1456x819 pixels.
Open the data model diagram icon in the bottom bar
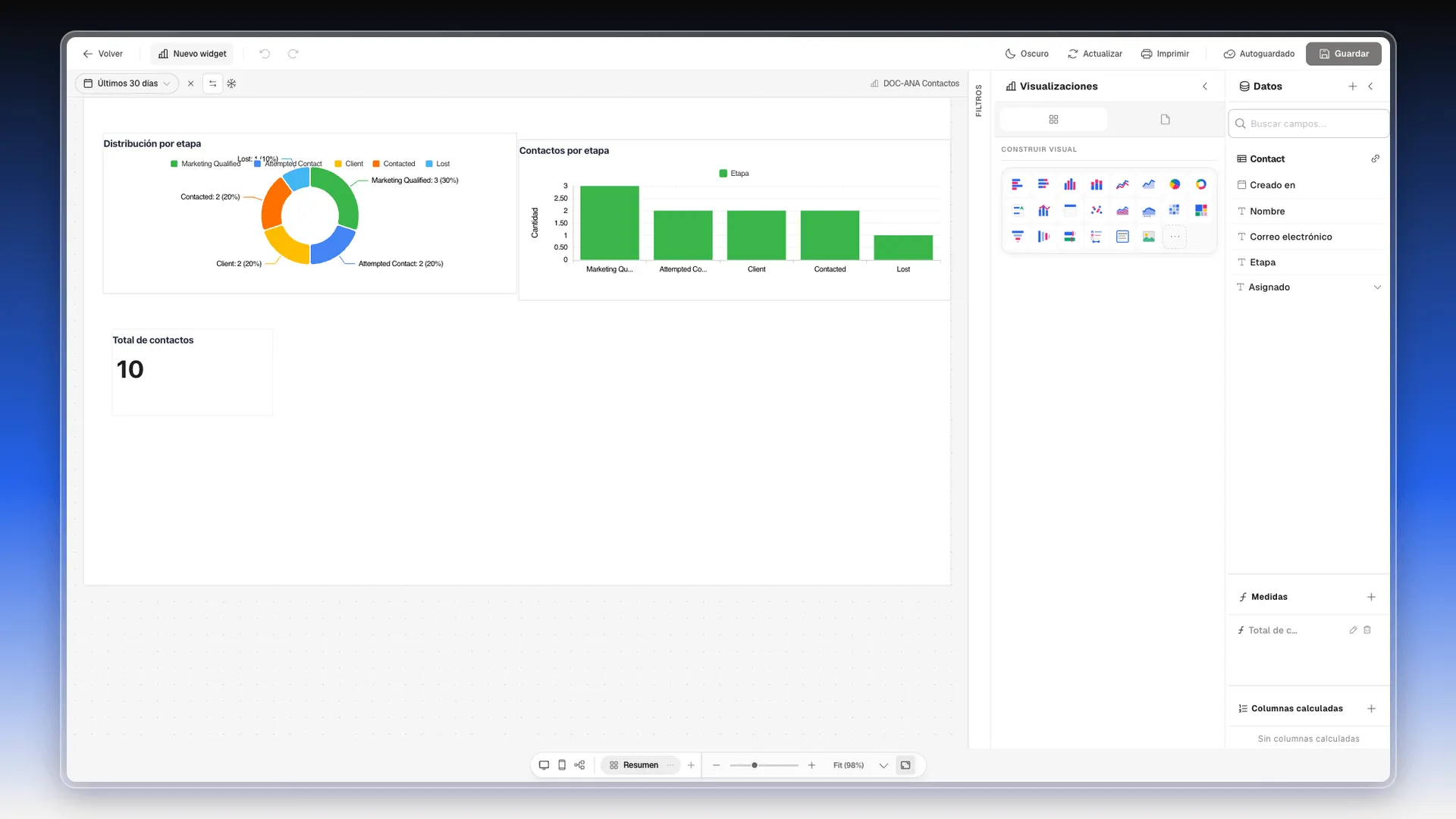580,765
